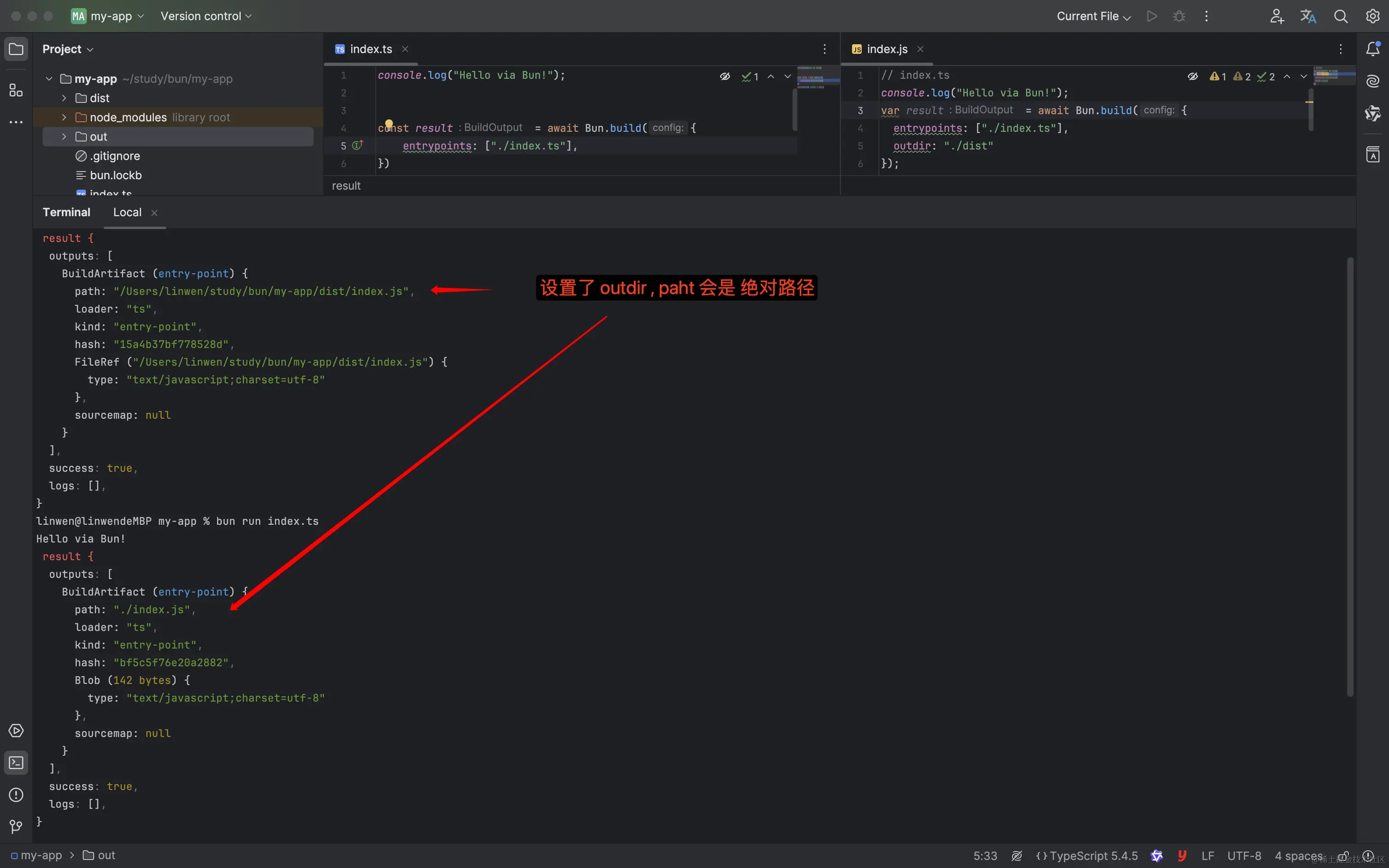Change UTF-8 file encoding
Screen dimensions: 1389x868
click(x=1244, y=855)
